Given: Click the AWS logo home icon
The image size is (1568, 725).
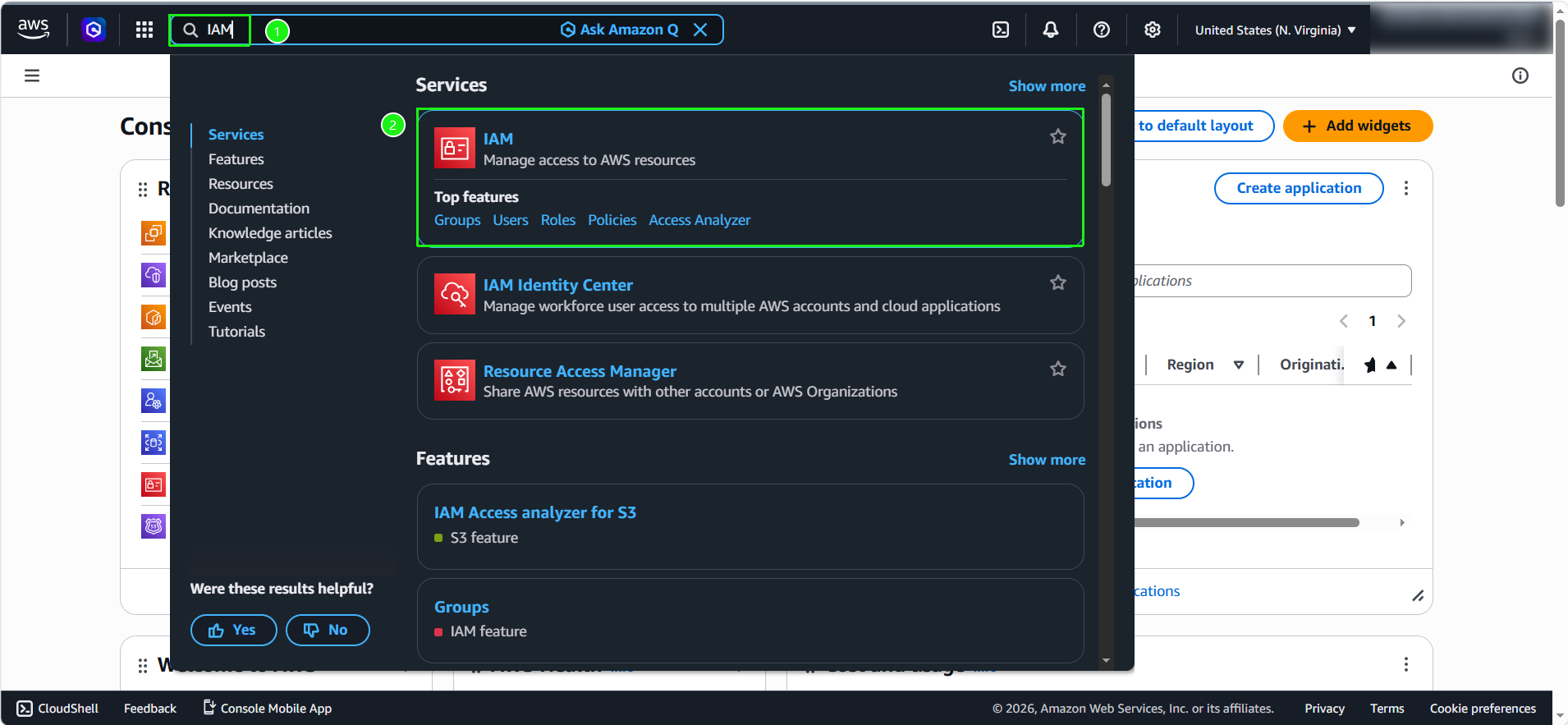Looking at the screenshot, I should [34, 29].
